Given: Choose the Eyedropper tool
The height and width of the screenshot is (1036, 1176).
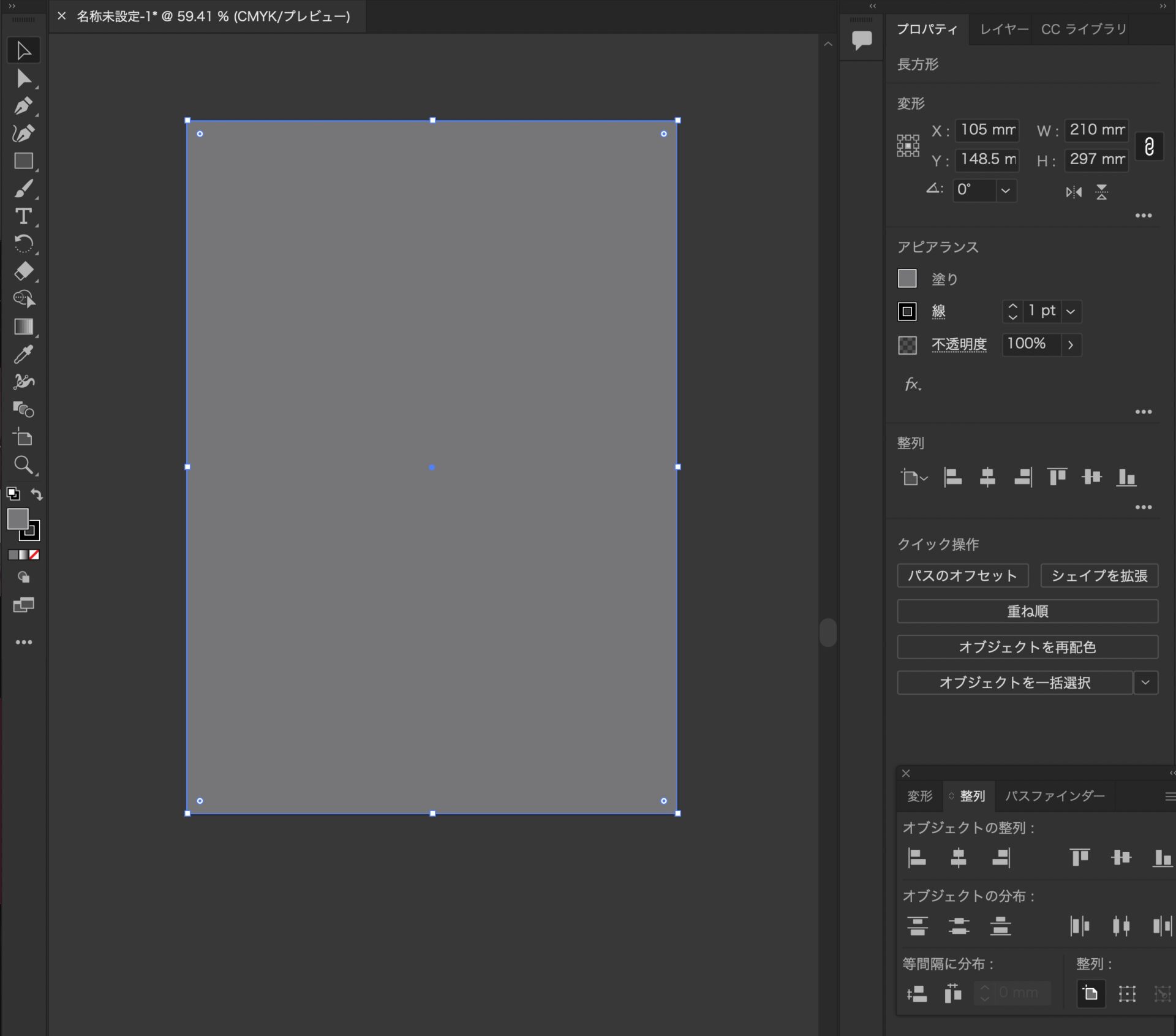Looking at the screenshot, I should pos(23,354).
